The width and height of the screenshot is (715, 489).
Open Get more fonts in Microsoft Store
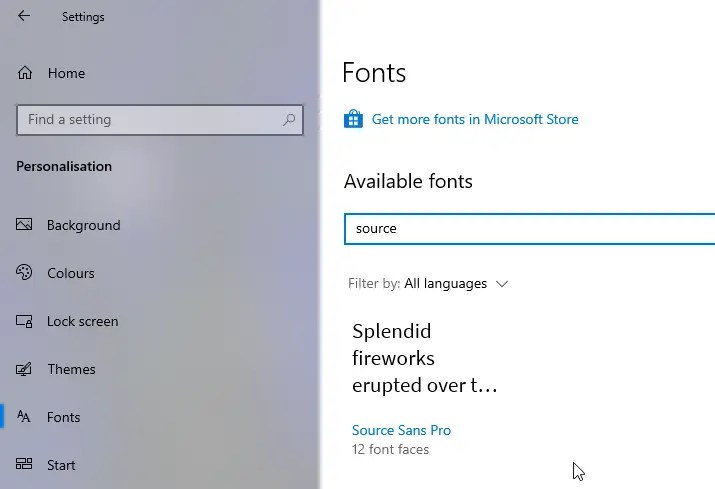tap(475, 120)
